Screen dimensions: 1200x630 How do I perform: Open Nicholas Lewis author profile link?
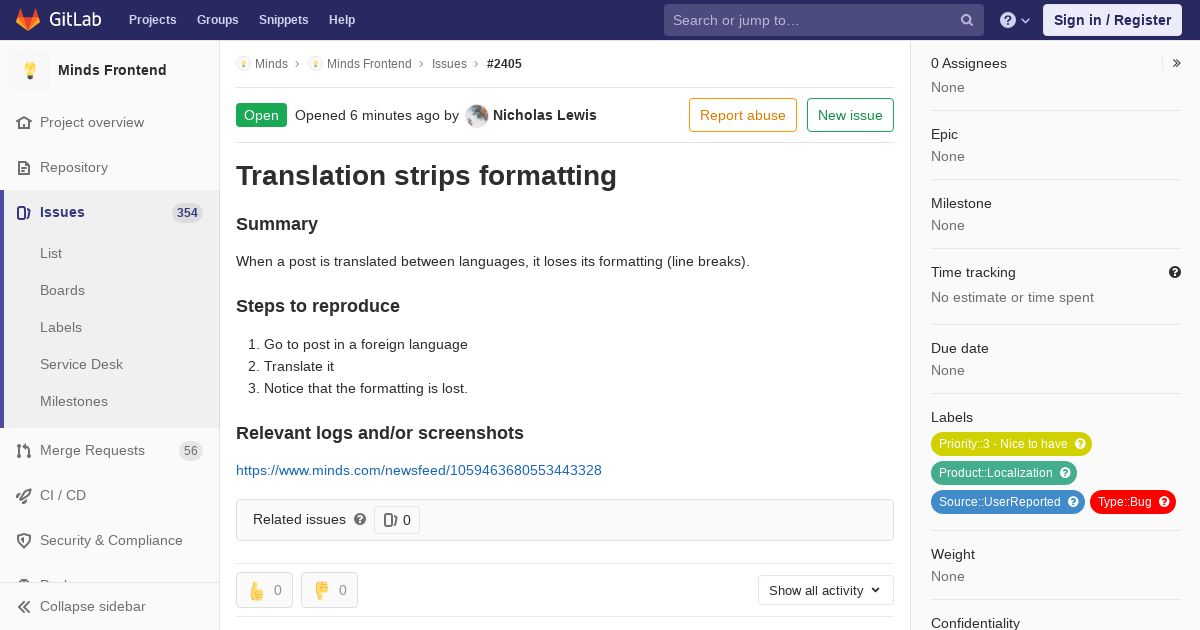(545, 115)
